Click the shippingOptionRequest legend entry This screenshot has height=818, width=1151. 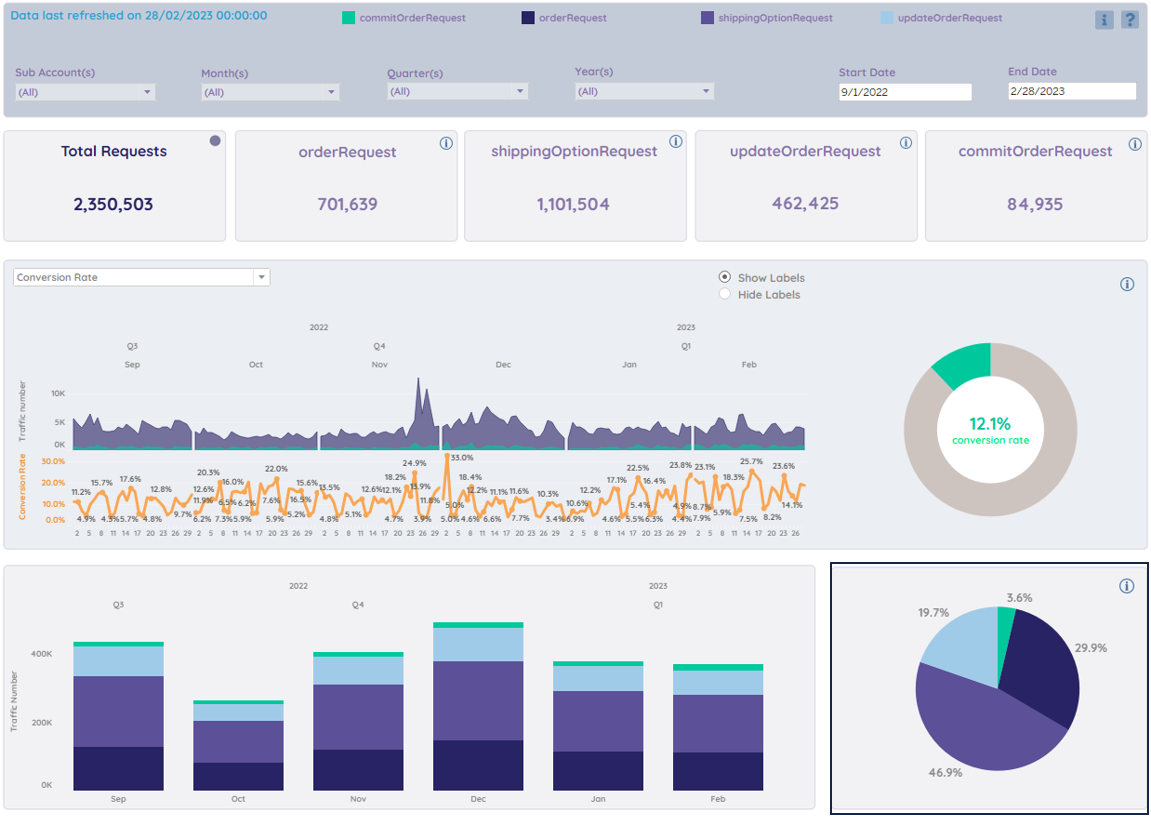766,18
